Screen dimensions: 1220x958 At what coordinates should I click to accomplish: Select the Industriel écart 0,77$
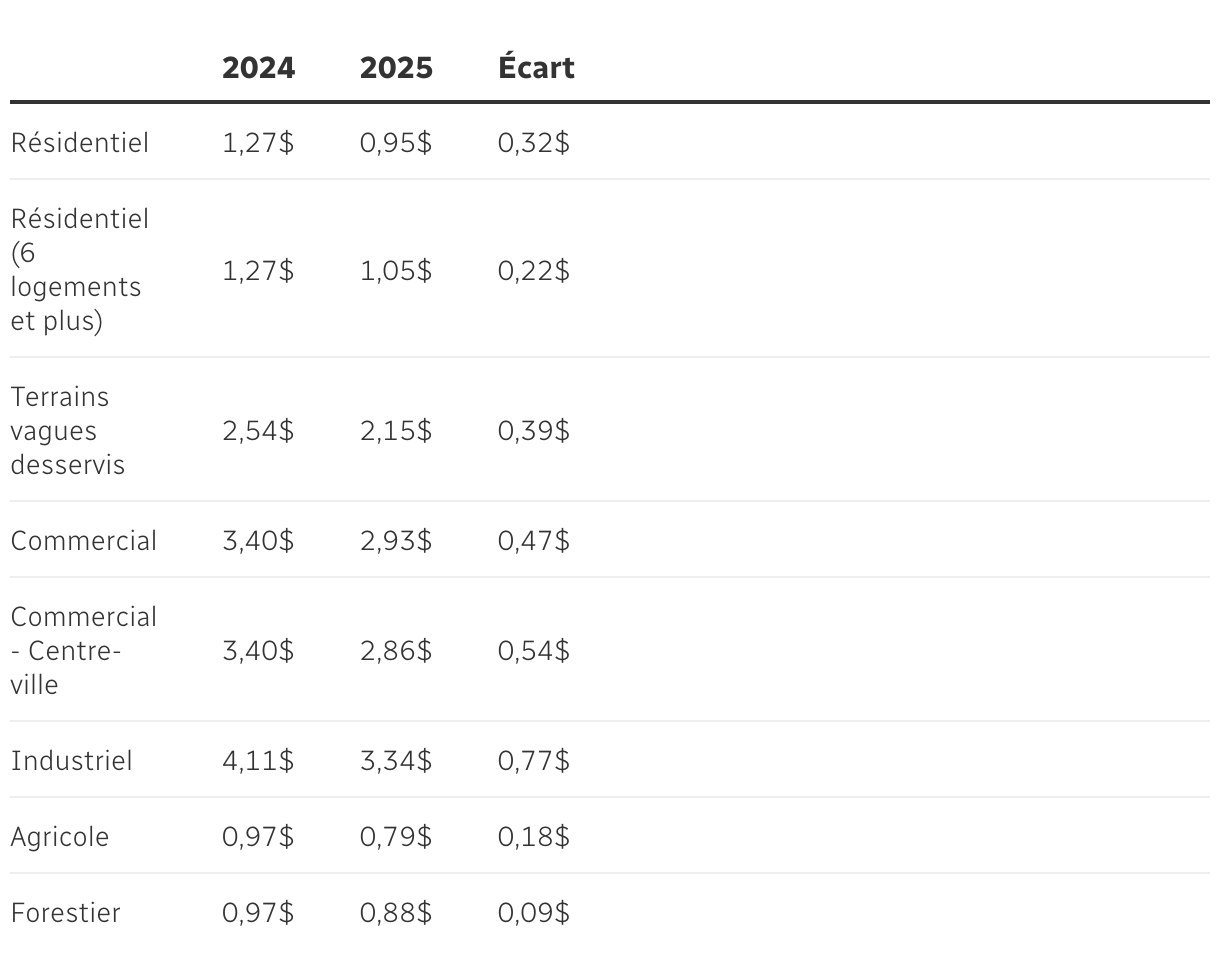point(534,761)
